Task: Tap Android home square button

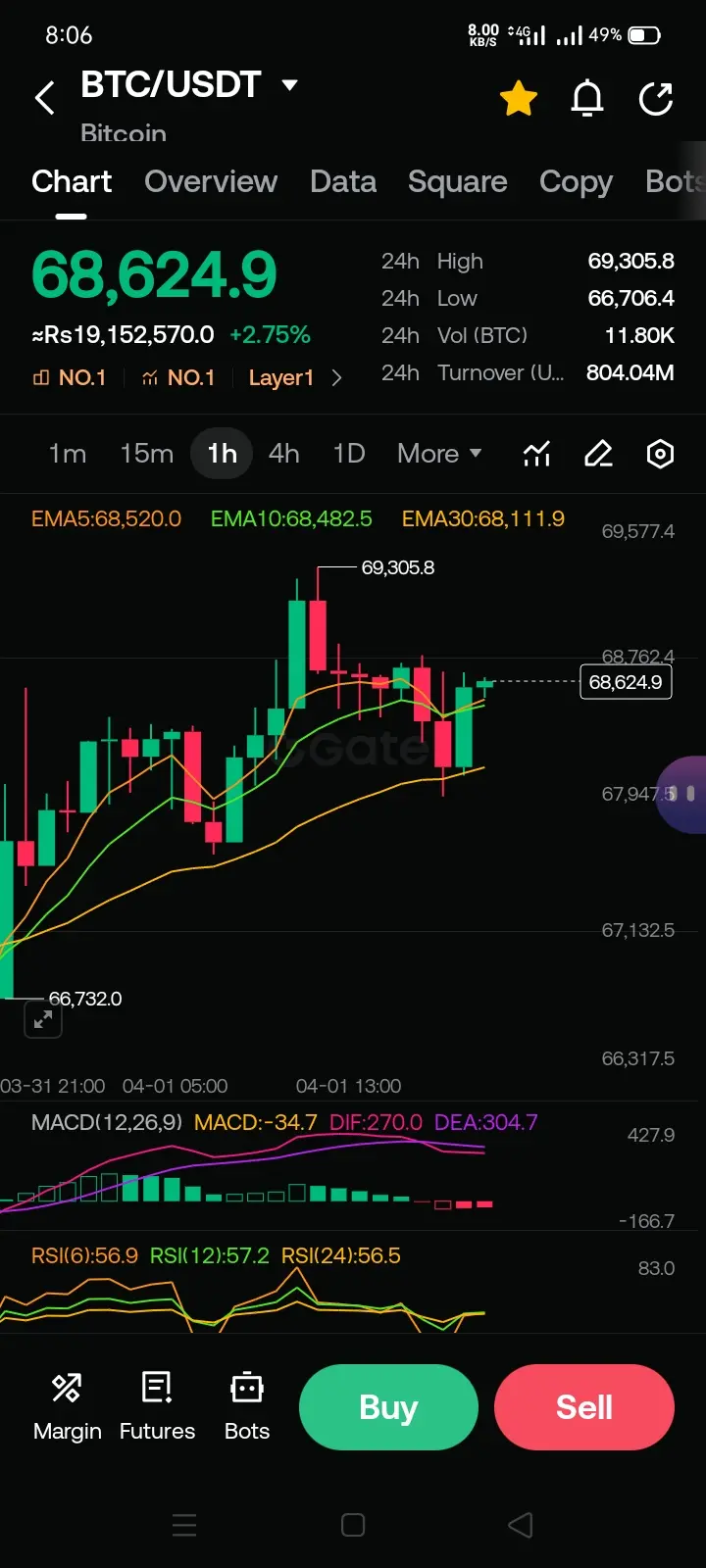Action: coord(353,1525)
